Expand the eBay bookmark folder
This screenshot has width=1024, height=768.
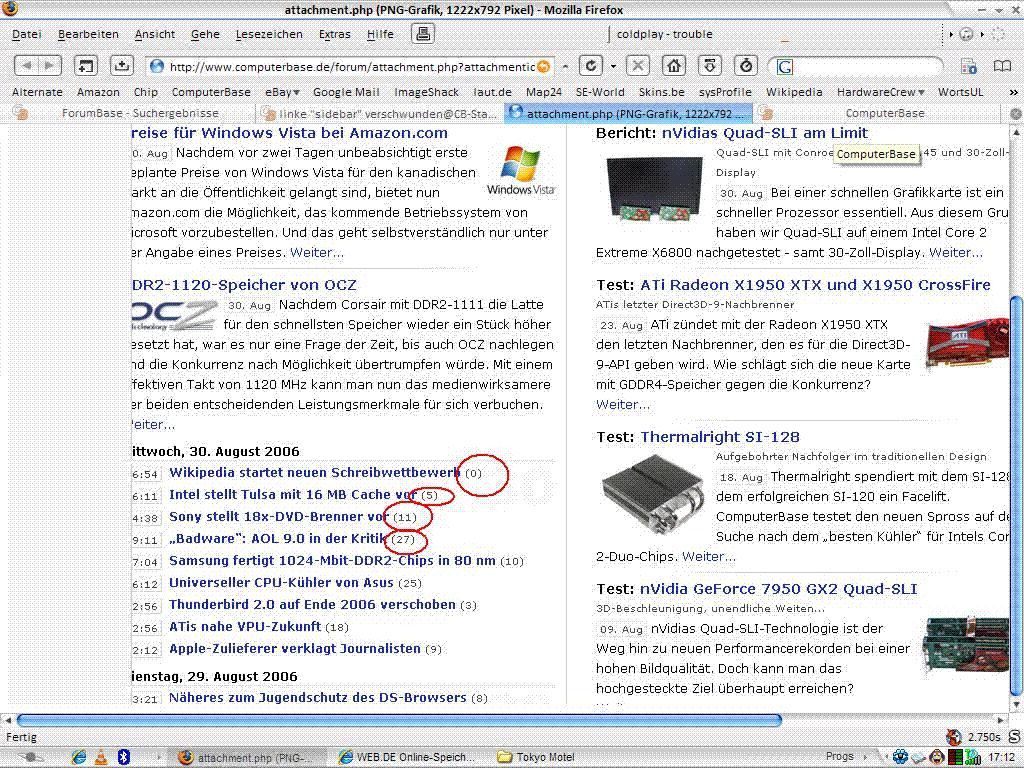(282, 92)
